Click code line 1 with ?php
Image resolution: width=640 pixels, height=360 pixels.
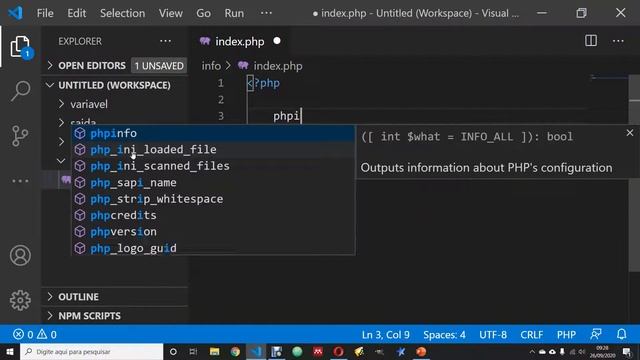coord(264,83)
